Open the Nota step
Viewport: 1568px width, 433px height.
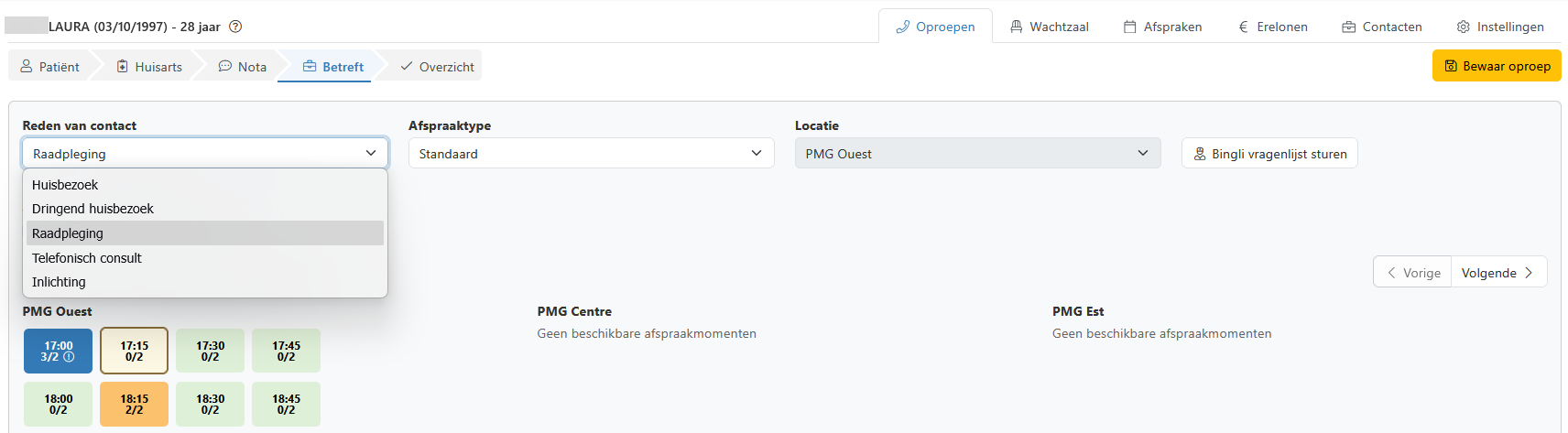point(243,67)
